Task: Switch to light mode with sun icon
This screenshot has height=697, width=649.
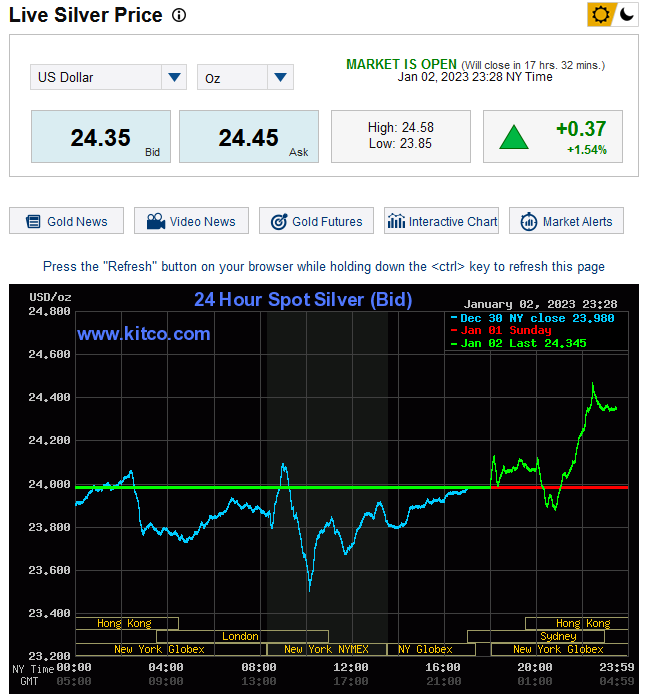Action: [601, 15]
